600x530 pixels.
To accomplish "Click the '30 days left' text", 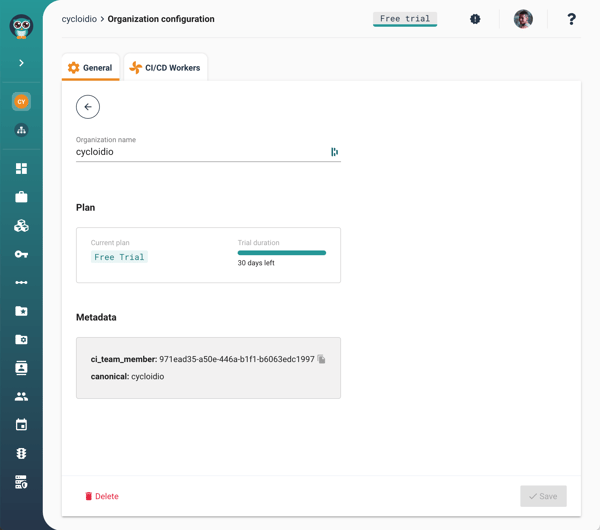I will click(256, 263).
